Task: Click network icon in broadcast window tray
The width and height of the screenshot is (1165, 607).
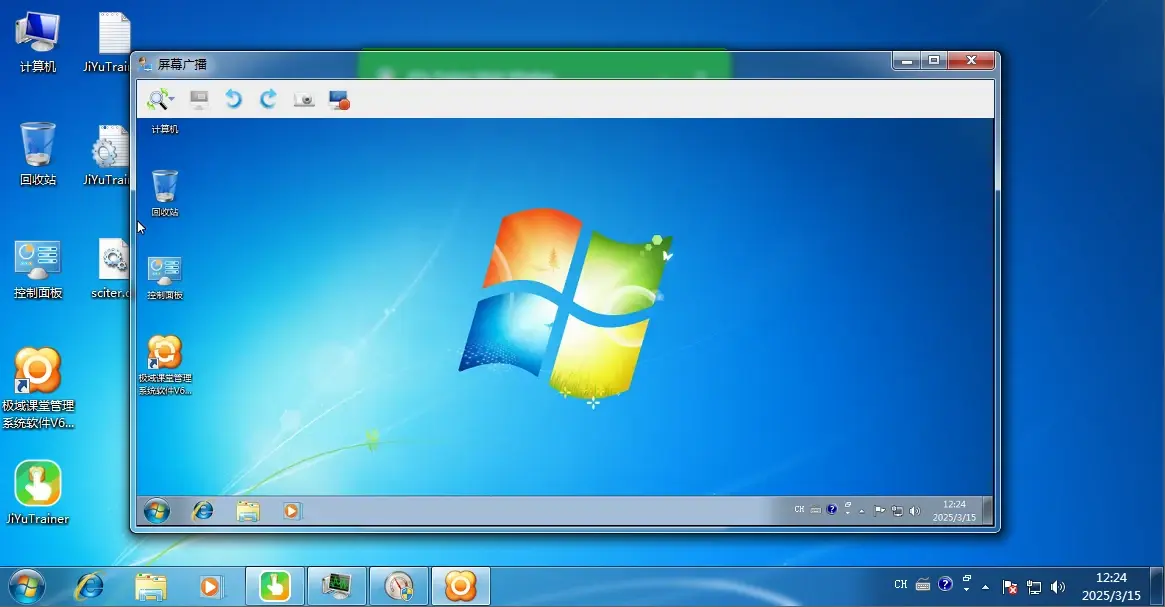Action: 898,510
